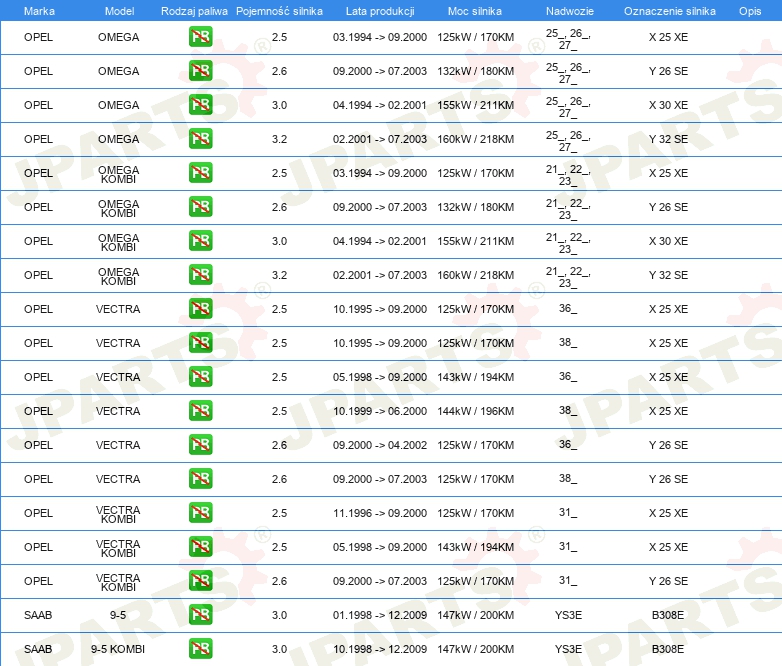Click the 25_, 26_, 27_ body cell in OMEGA 3.0 row
The height and width of the screenshot is (666, 782).
click(x=568, y=107)
